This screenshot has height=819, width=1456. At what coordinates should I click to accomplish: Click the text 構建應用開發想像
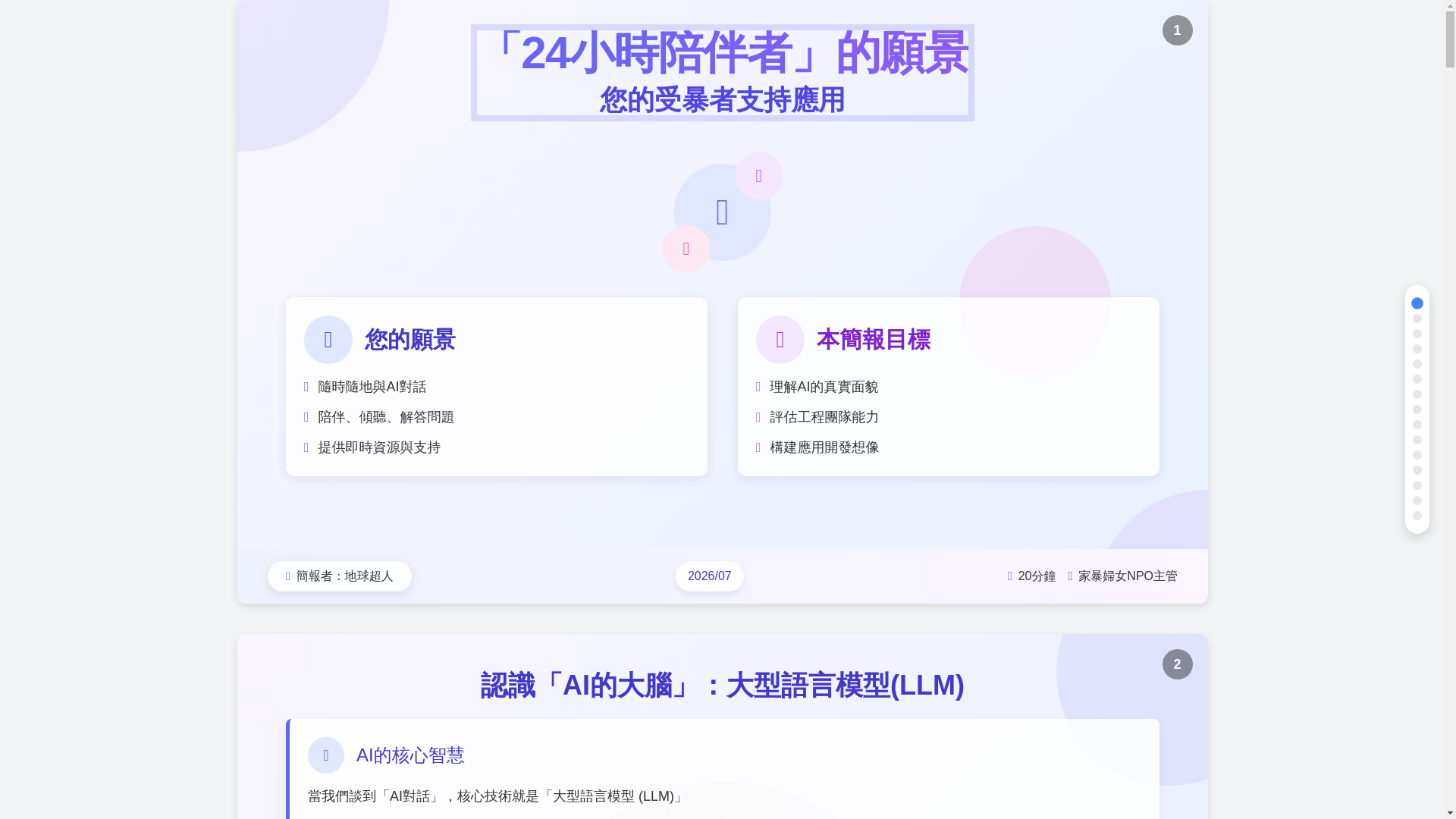click(824, 447)
